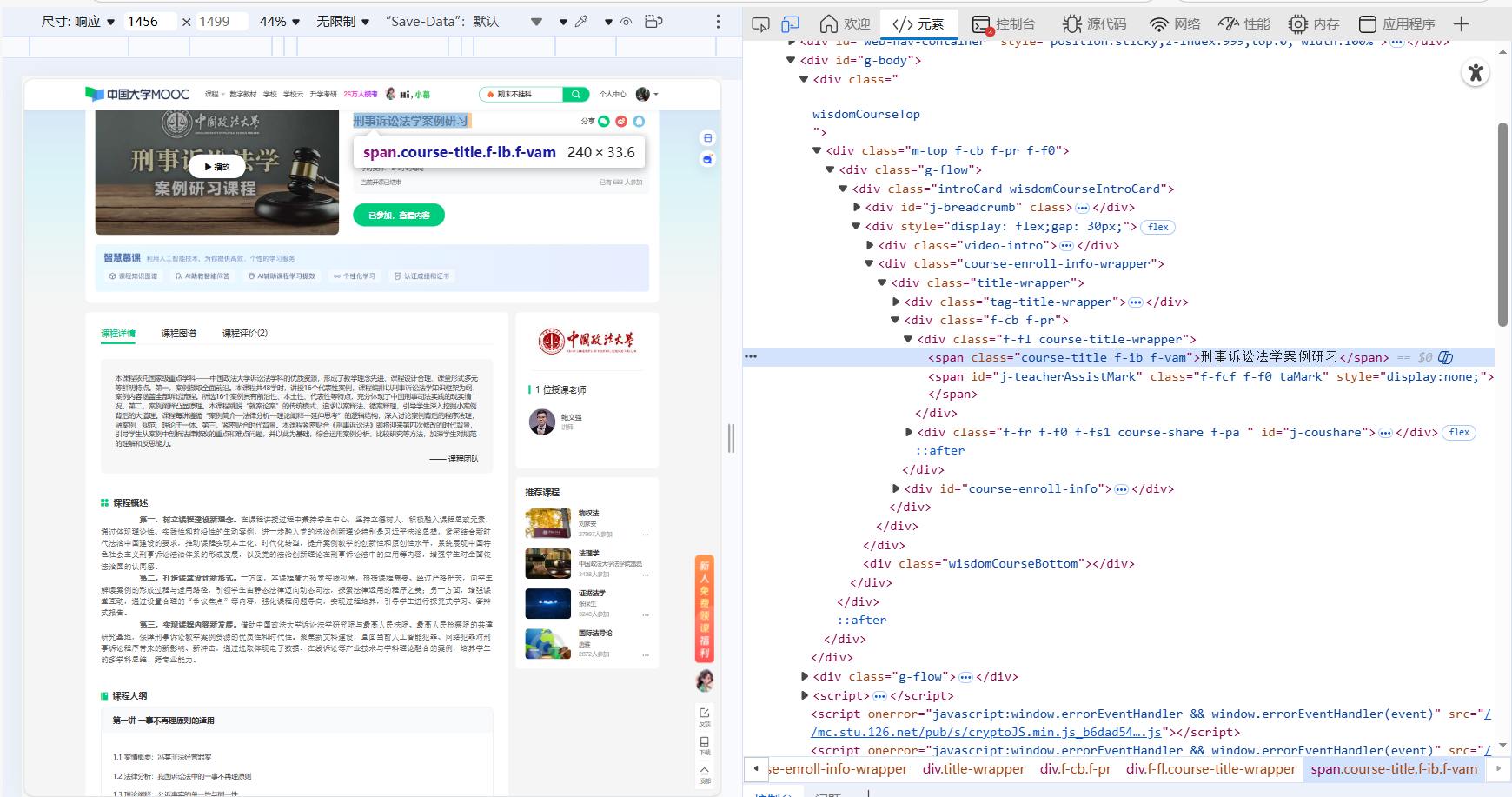Share the course via the red Weibo icon
1512x797 pixels.
[x=621, y=122]
